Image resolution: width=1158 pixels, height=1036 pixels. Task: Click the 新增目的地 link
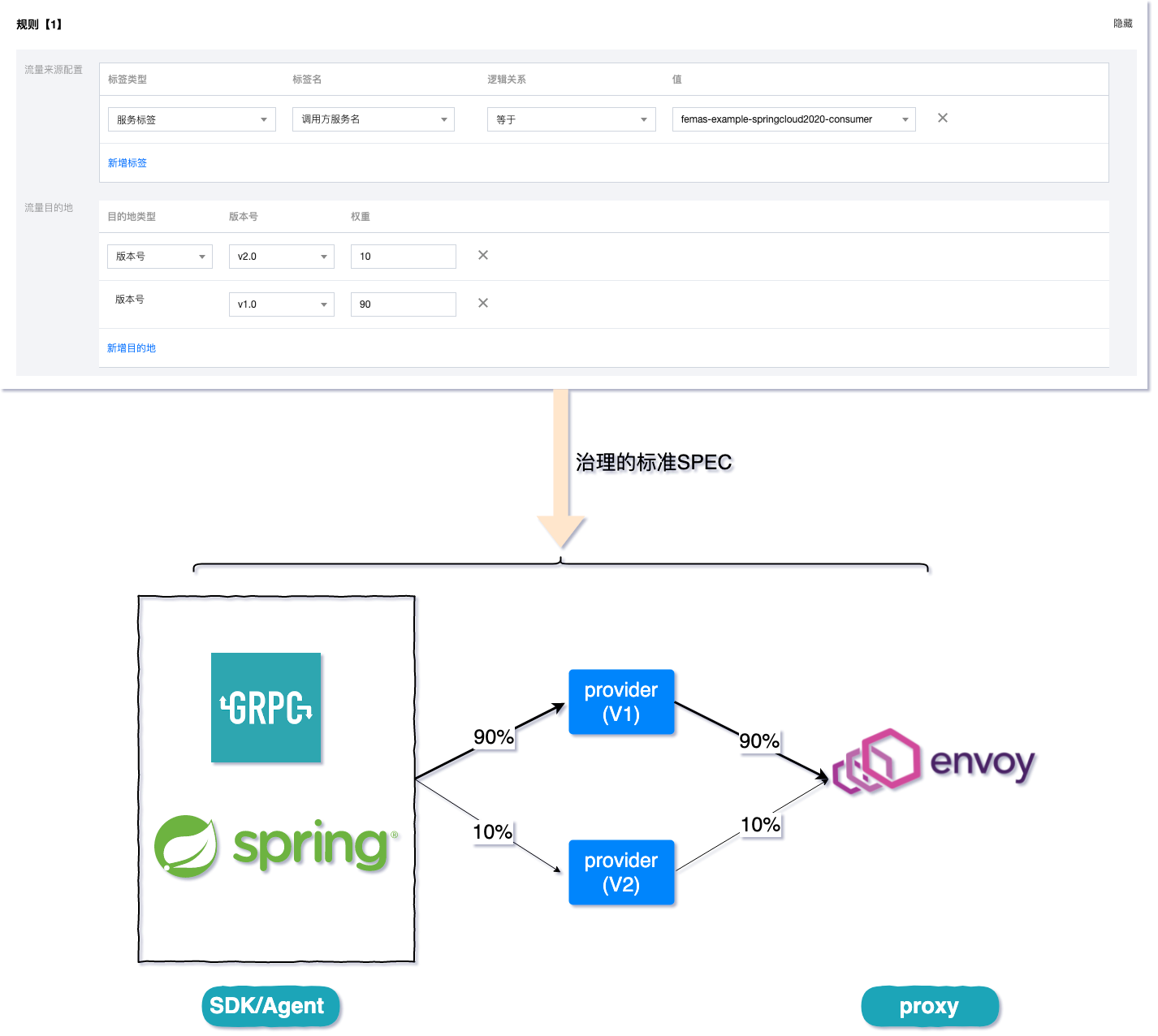(132, 348)
